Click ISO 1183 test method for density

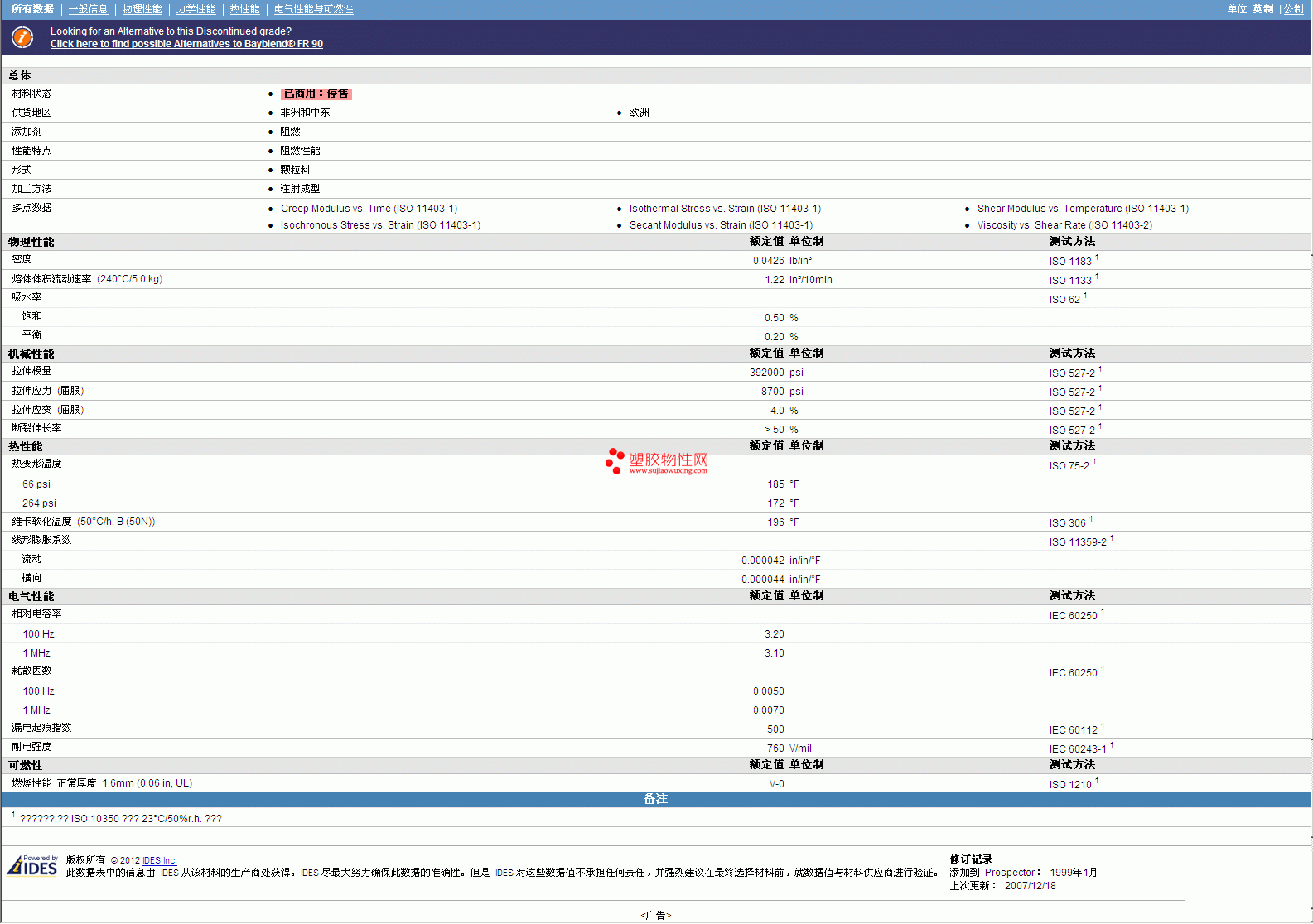pyautogui.click(x=1070, y=261)
